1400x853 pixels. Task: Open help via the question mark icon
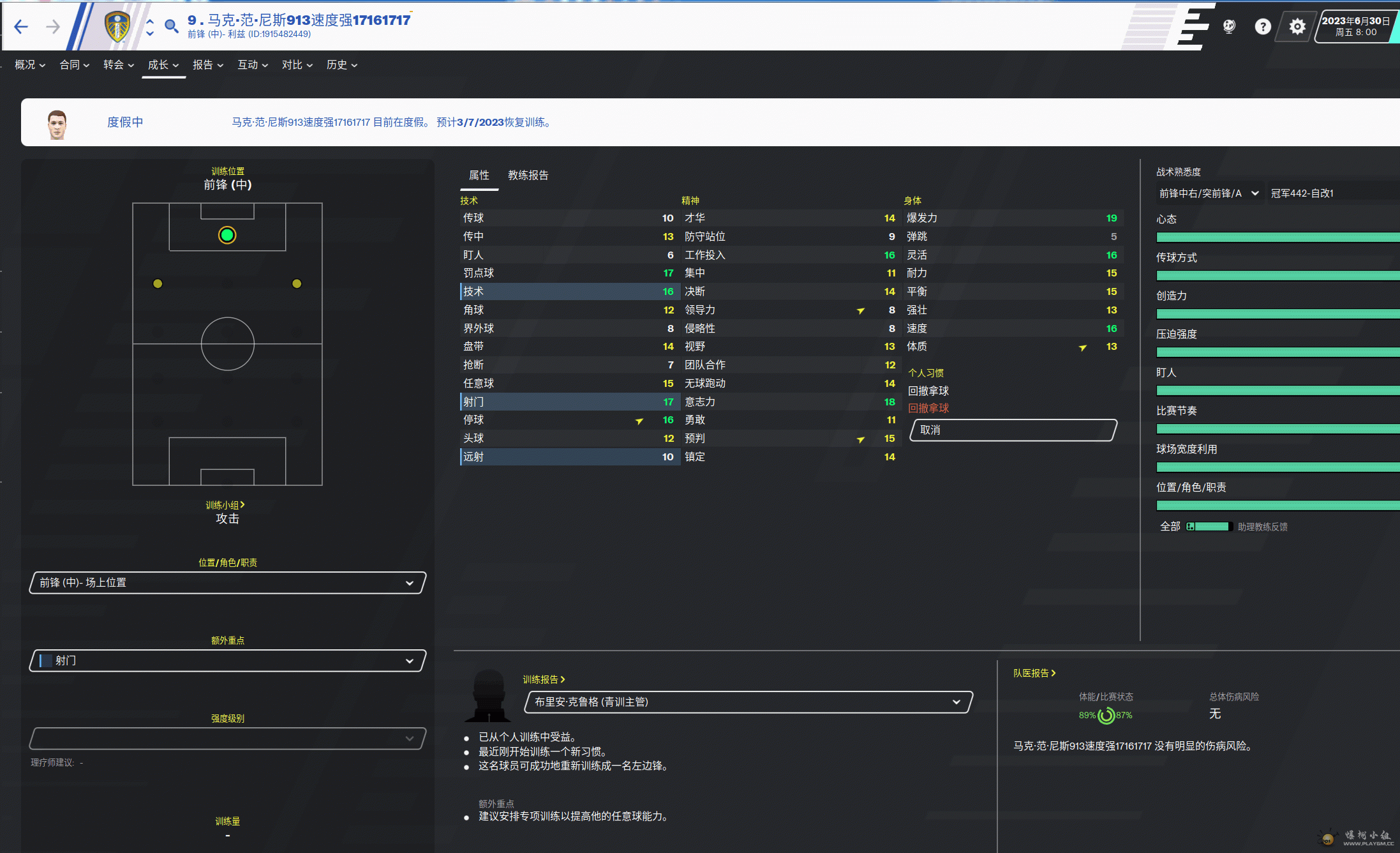1262,26
